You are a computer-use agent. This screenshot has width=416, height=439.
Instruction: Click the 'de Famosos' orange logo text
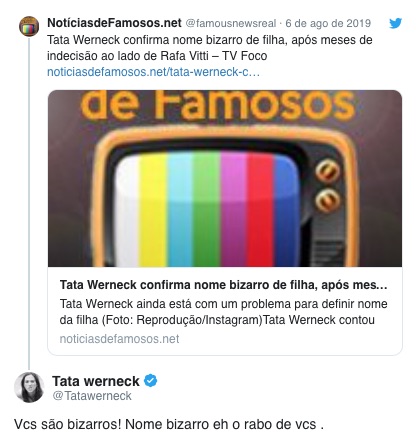[x=217, y=105]
